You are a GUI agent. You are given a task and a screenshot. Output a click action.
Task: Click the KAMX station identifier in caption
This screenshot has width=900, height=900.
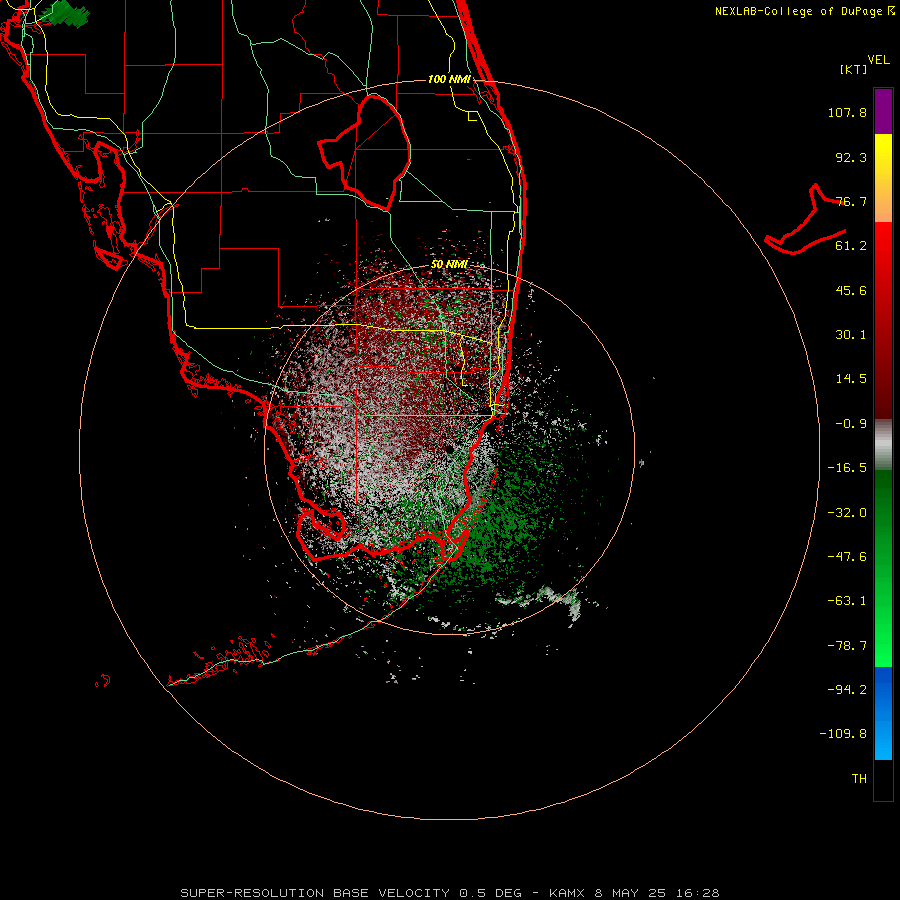(x=567, y=893)
